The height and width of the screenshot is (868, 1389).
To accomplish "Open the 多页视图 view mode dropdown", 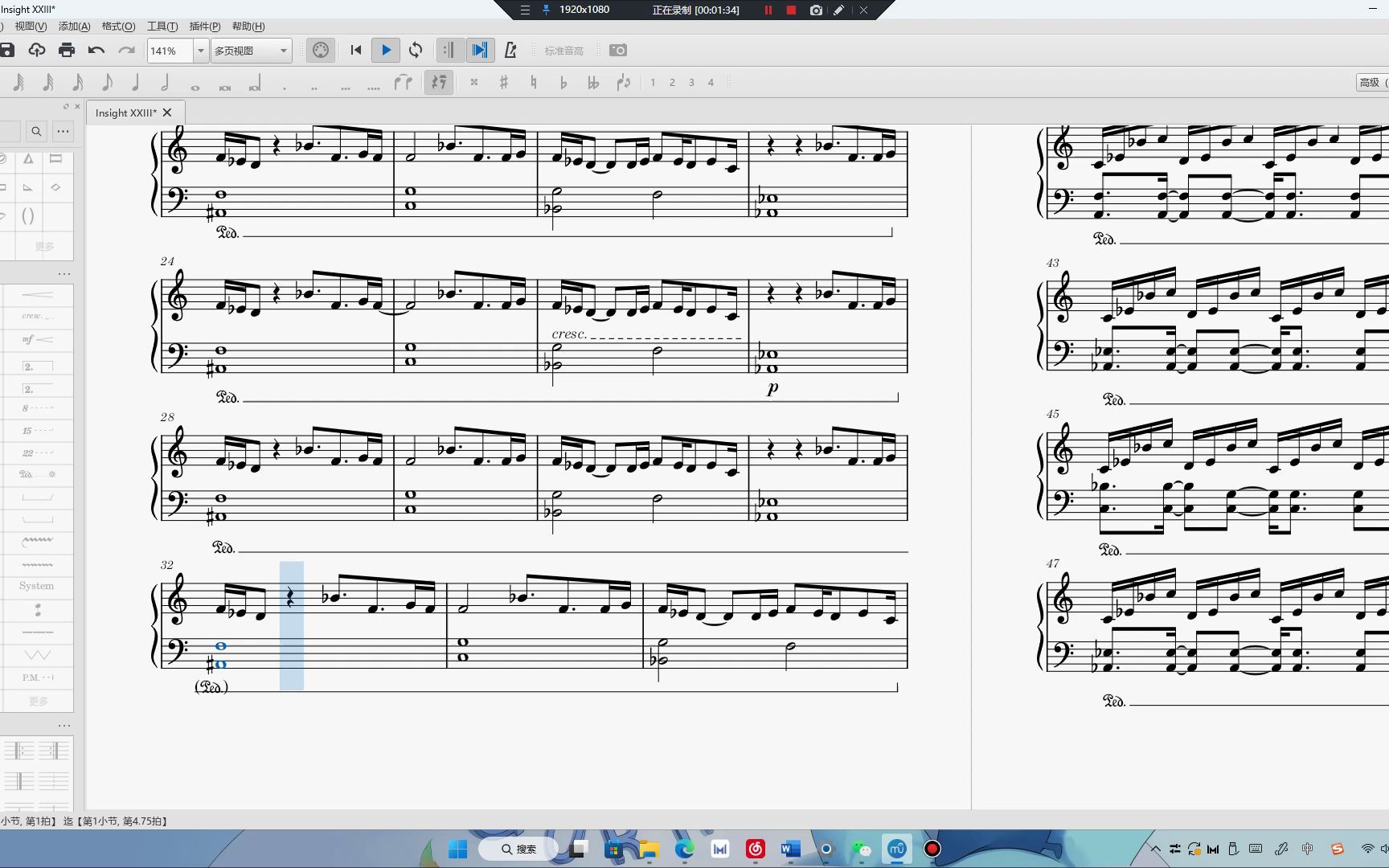I will click(251, 51).
